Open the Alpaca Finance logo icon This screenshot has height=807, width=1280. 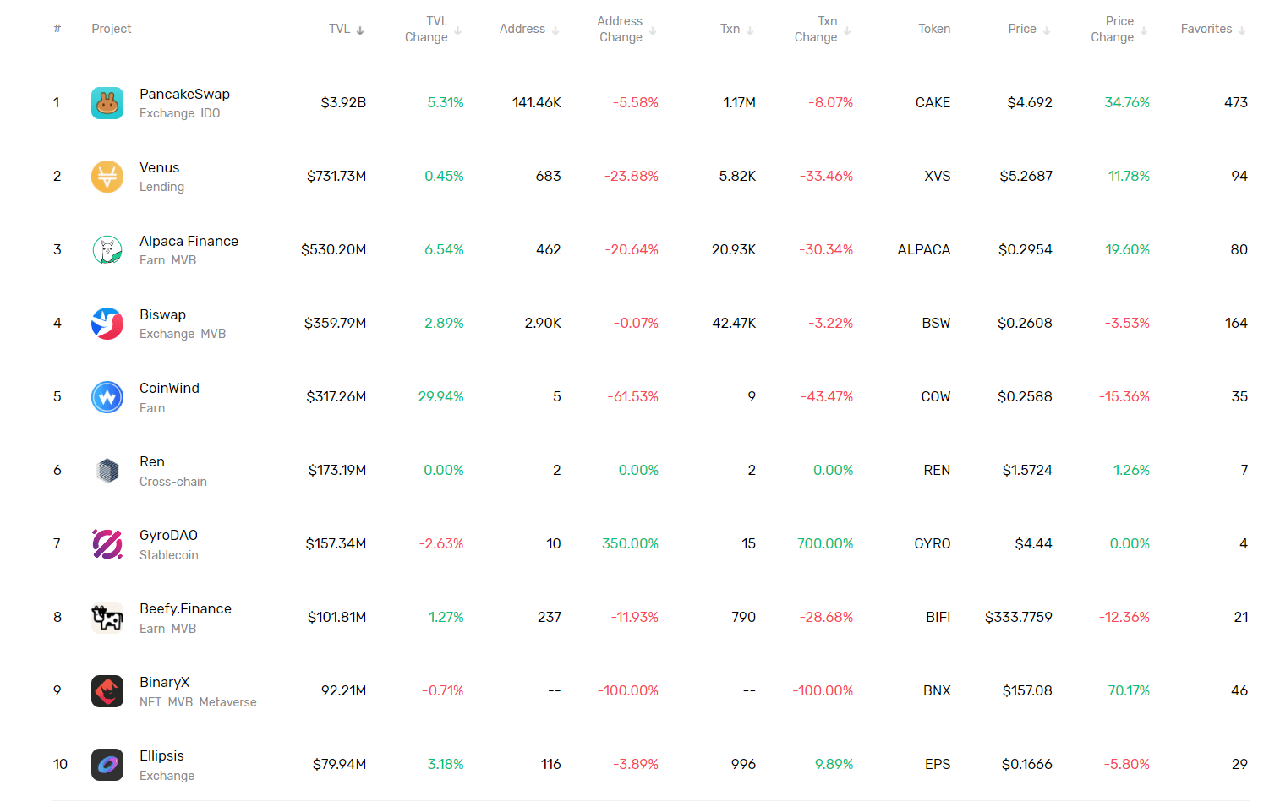click(107, 250)
